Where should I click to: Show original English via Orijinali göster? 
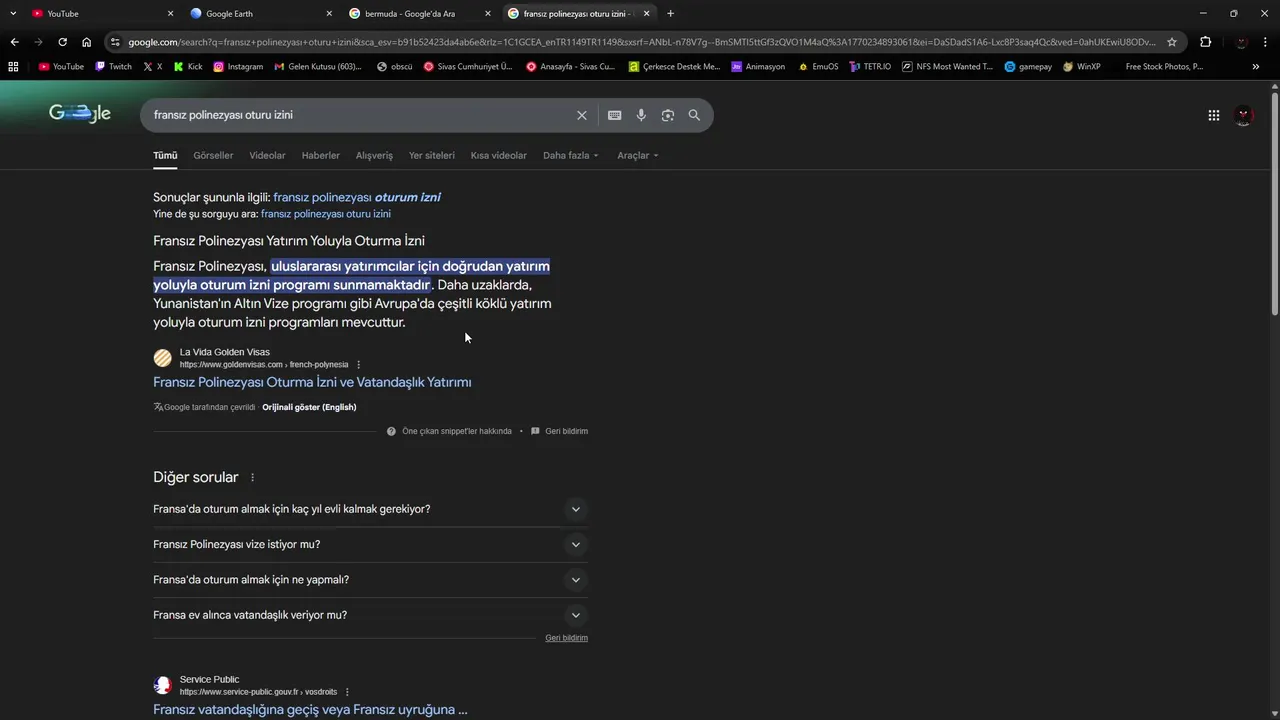pyautogui.click(x=309, y=407)
